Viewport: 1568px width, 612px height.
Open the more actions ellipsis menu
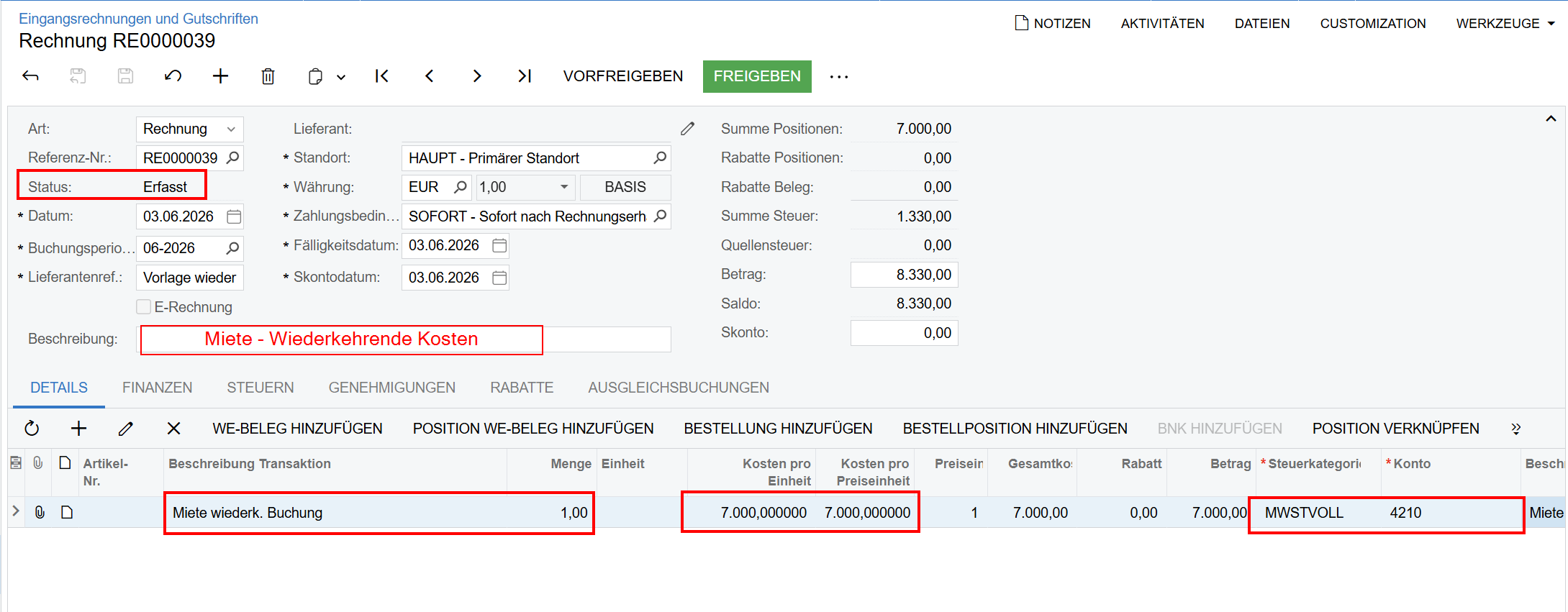(x=839, y=76)
